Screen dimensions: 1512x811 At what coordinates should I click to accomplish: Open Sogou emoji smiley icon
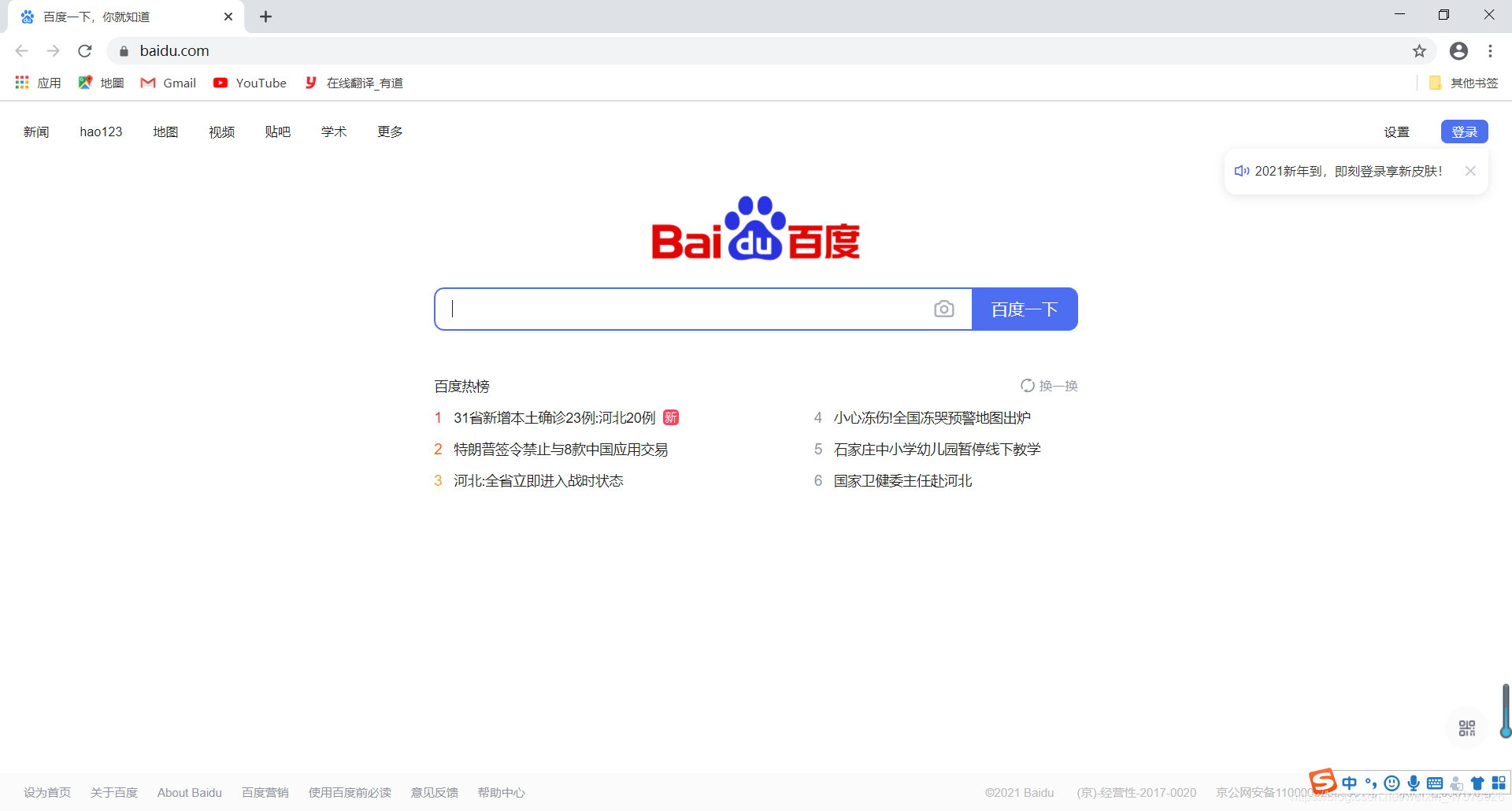click(x=1392, y=783)
